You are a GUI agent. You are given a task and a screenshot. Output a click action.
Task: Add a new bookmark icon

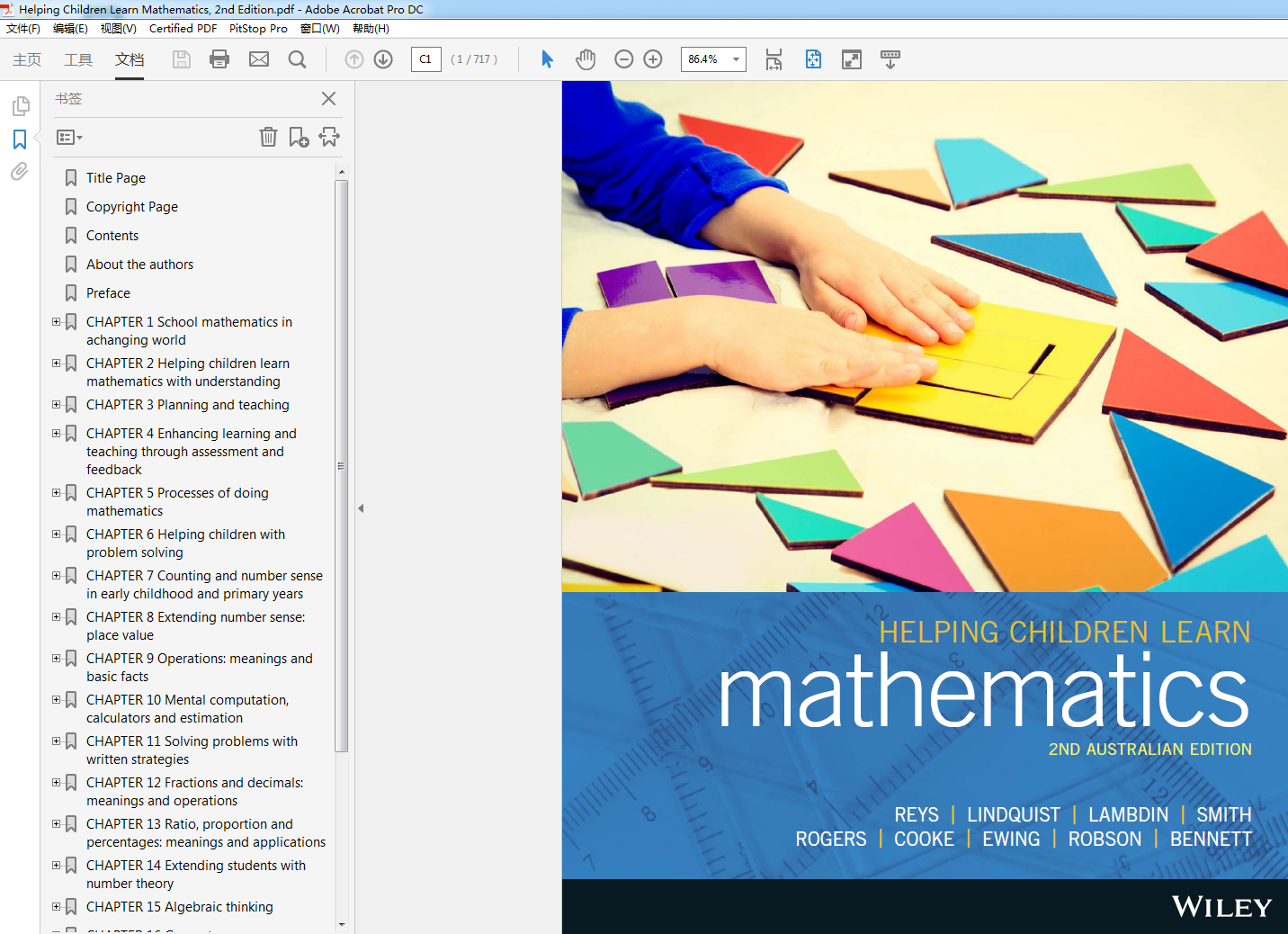[299, 137]
